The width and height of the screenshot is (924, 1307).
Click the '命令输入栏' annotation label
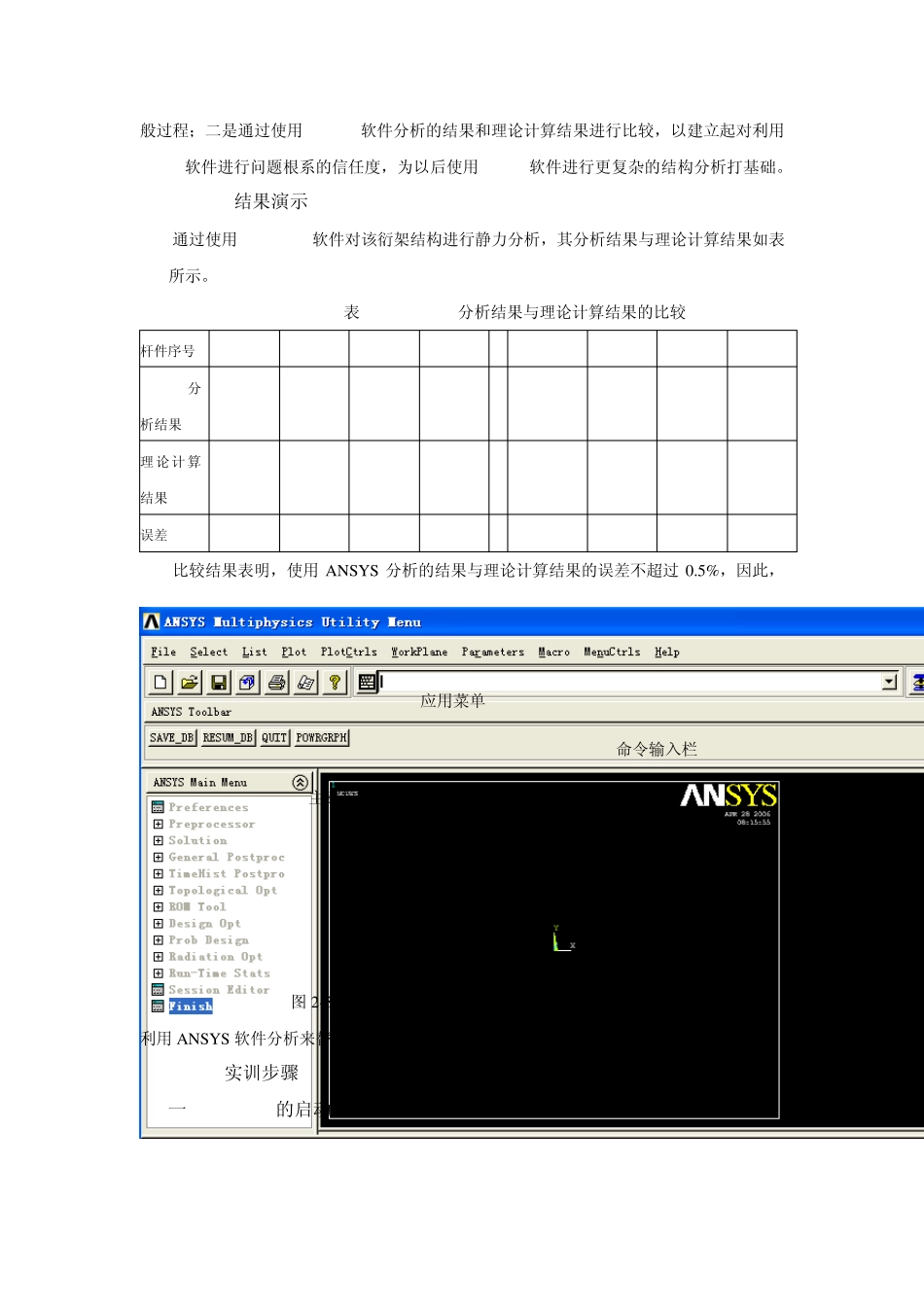click(657, 749)
